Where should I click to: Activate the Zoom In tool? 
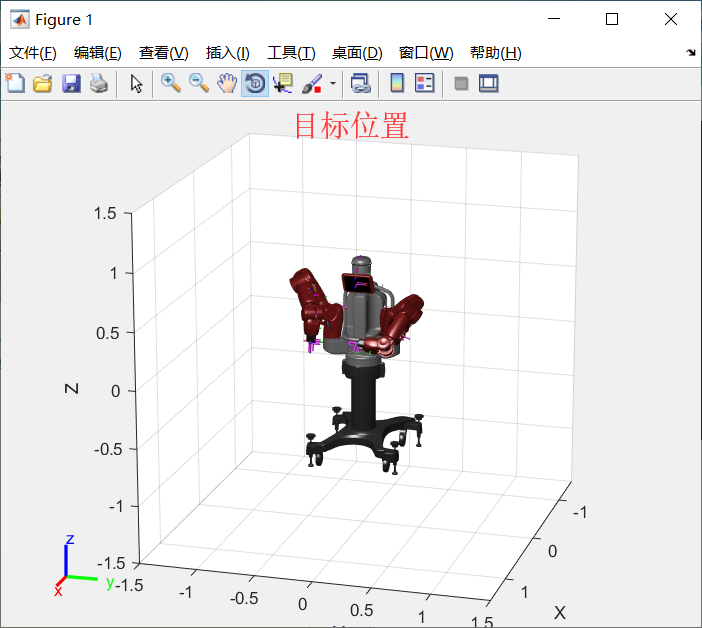[171, 83]
